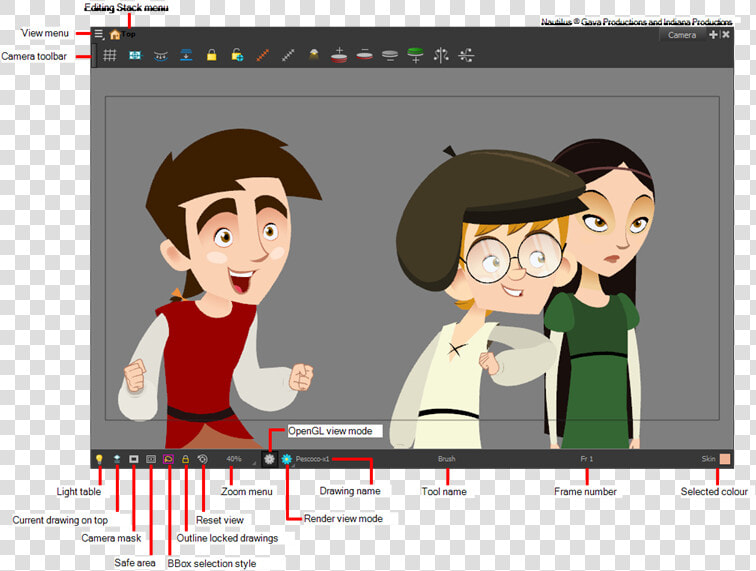Click the orange home Editing Stack icon
This screenshot has width=756, height=571.
point(115,35)
